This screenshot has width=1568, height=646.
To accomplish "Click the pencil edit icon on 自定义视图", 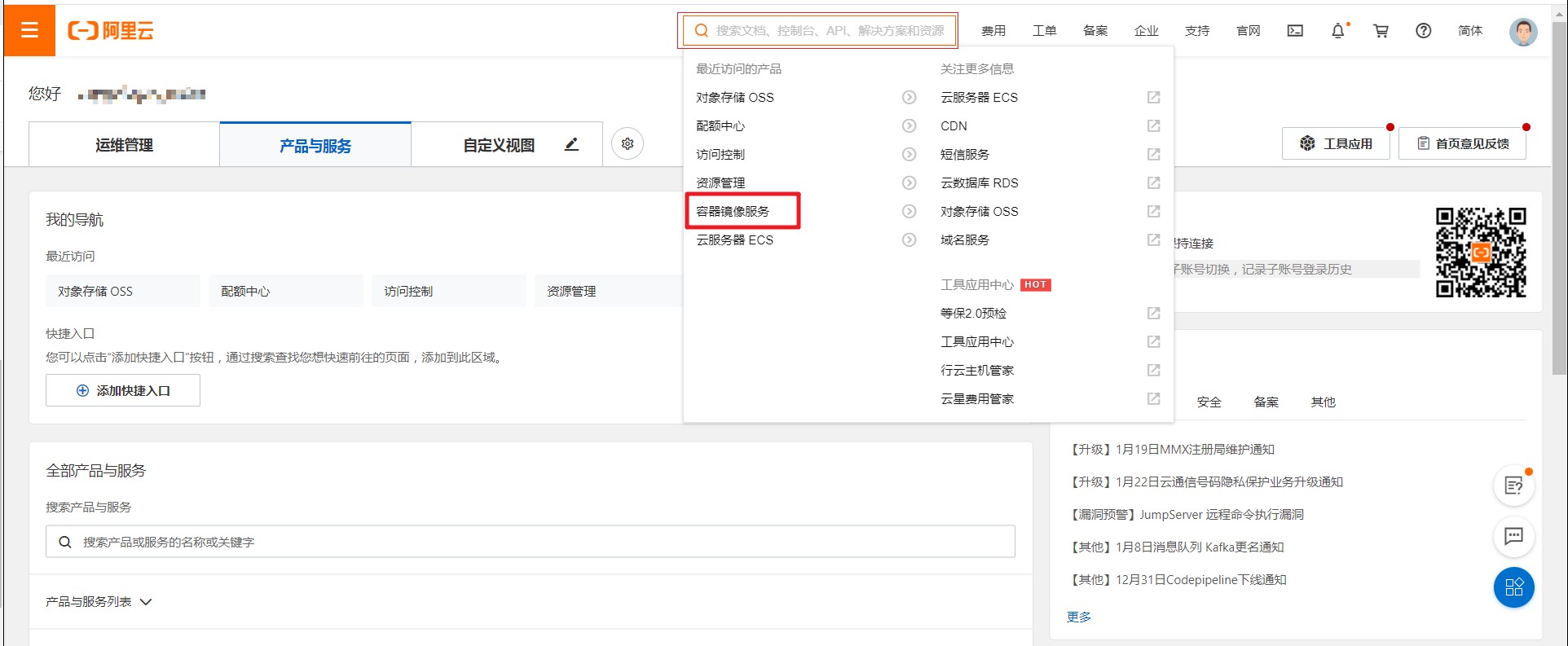I will [x=571, y=145].
